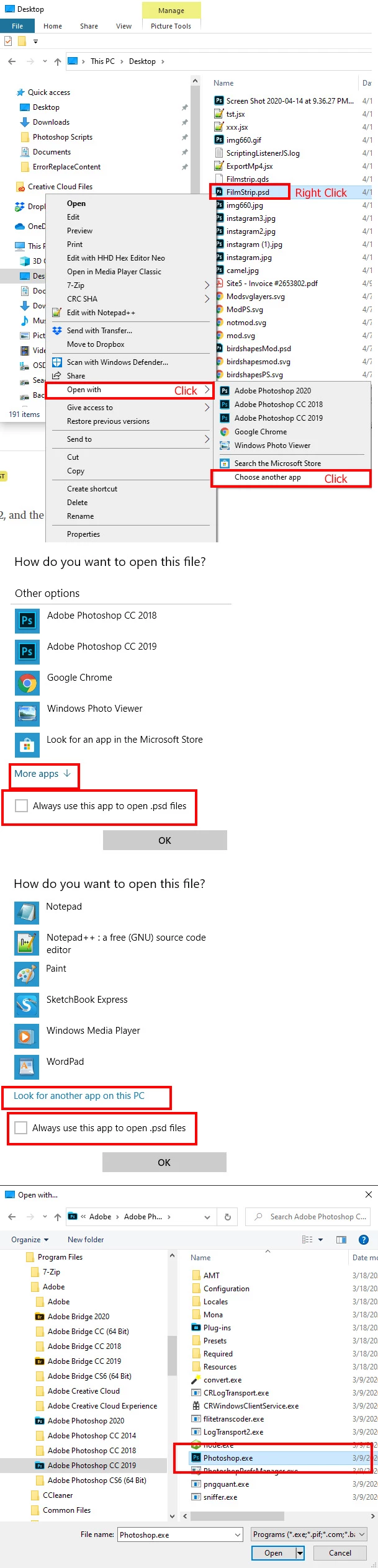Choose Scan with Windows Defender

coord(117,362)
